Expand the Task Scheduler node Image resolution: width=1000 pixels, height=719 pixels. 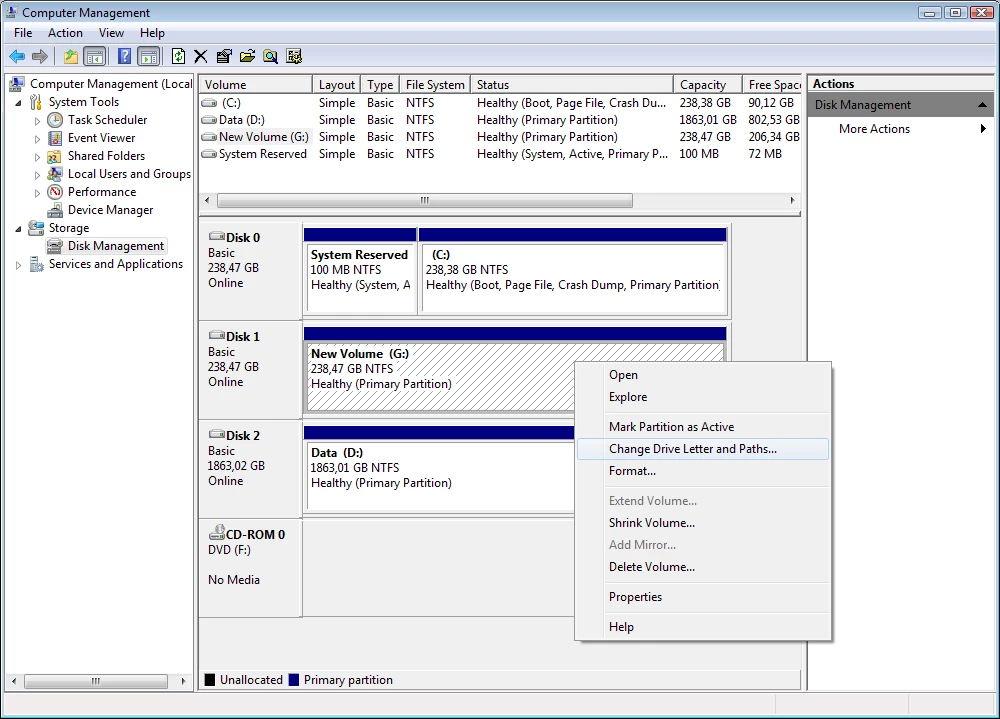[x=37, y=121]
